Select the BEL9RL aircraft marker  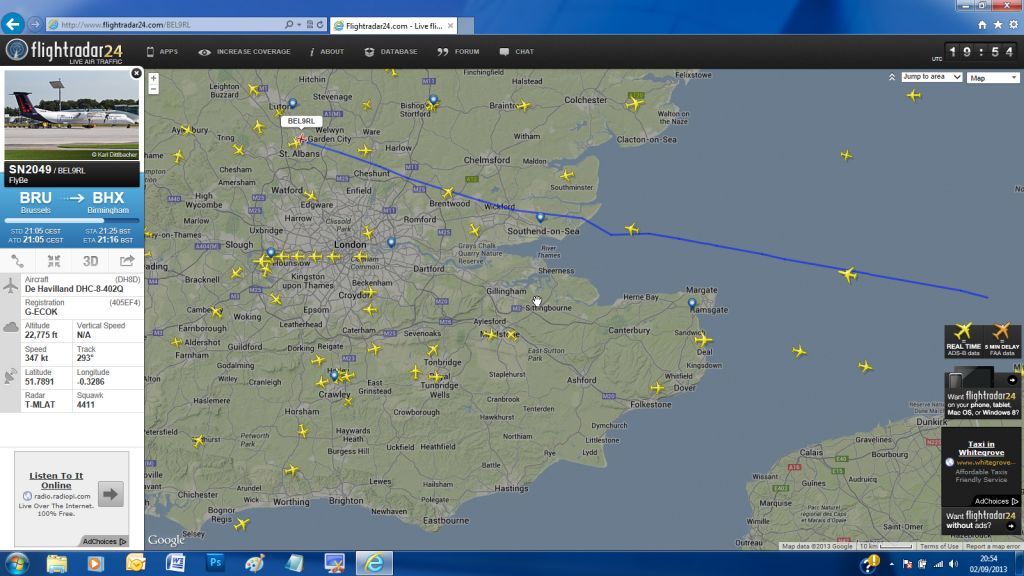pyautogui.click(x=301, y=138)
